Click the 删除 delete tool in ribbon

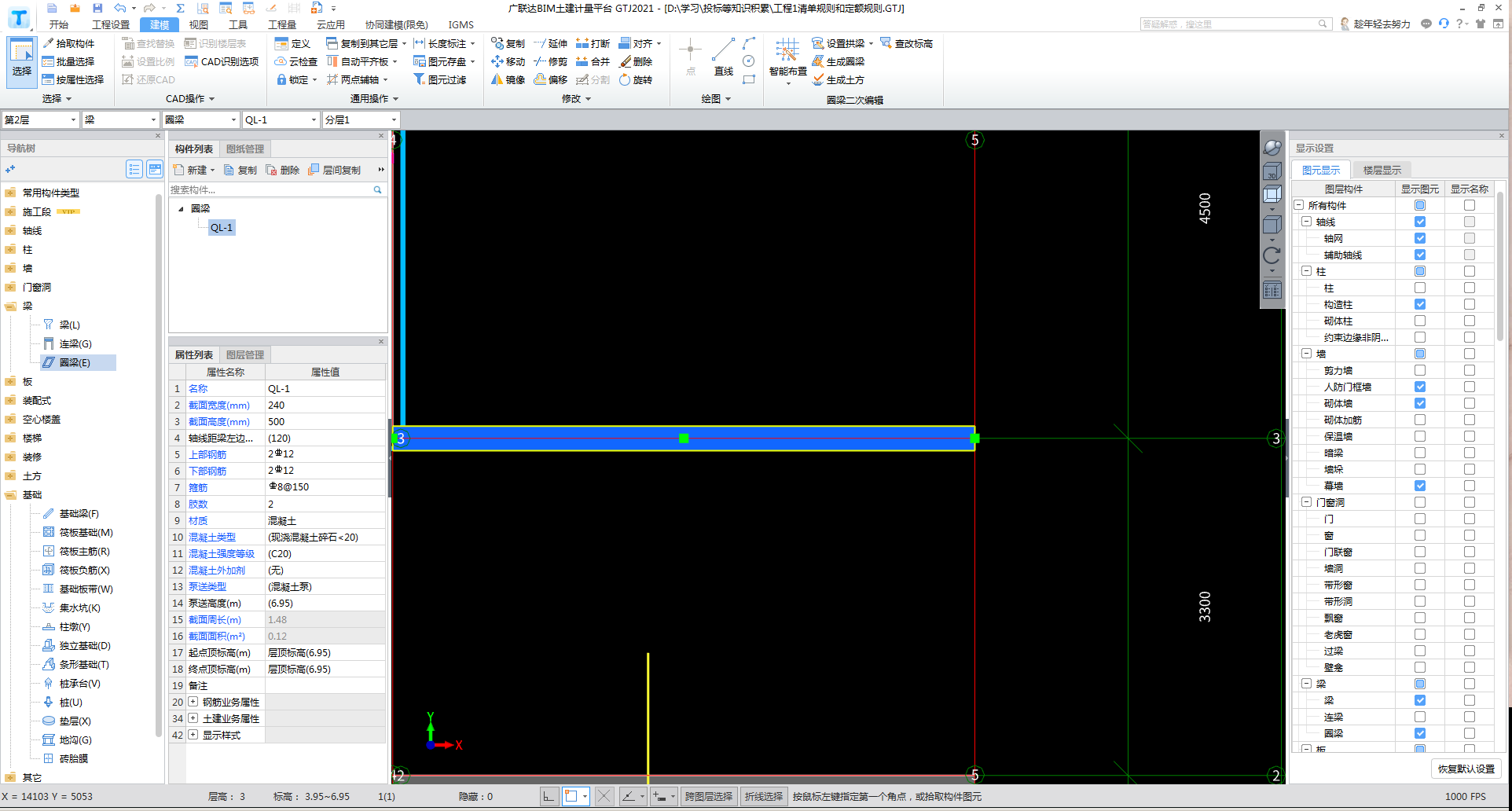pos(636,61)
